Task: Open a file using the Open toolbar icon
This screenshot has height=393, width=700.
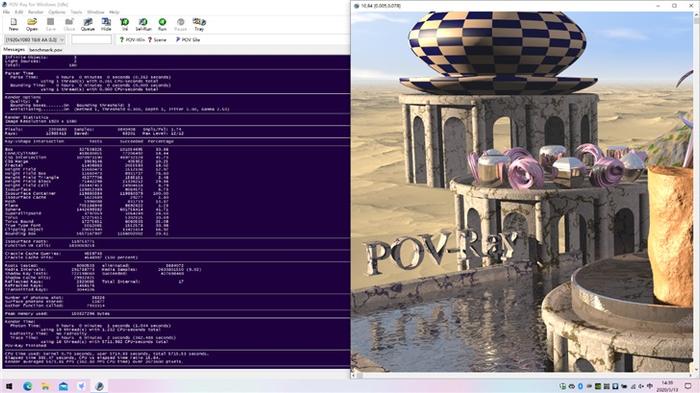Action: point(32,24)
